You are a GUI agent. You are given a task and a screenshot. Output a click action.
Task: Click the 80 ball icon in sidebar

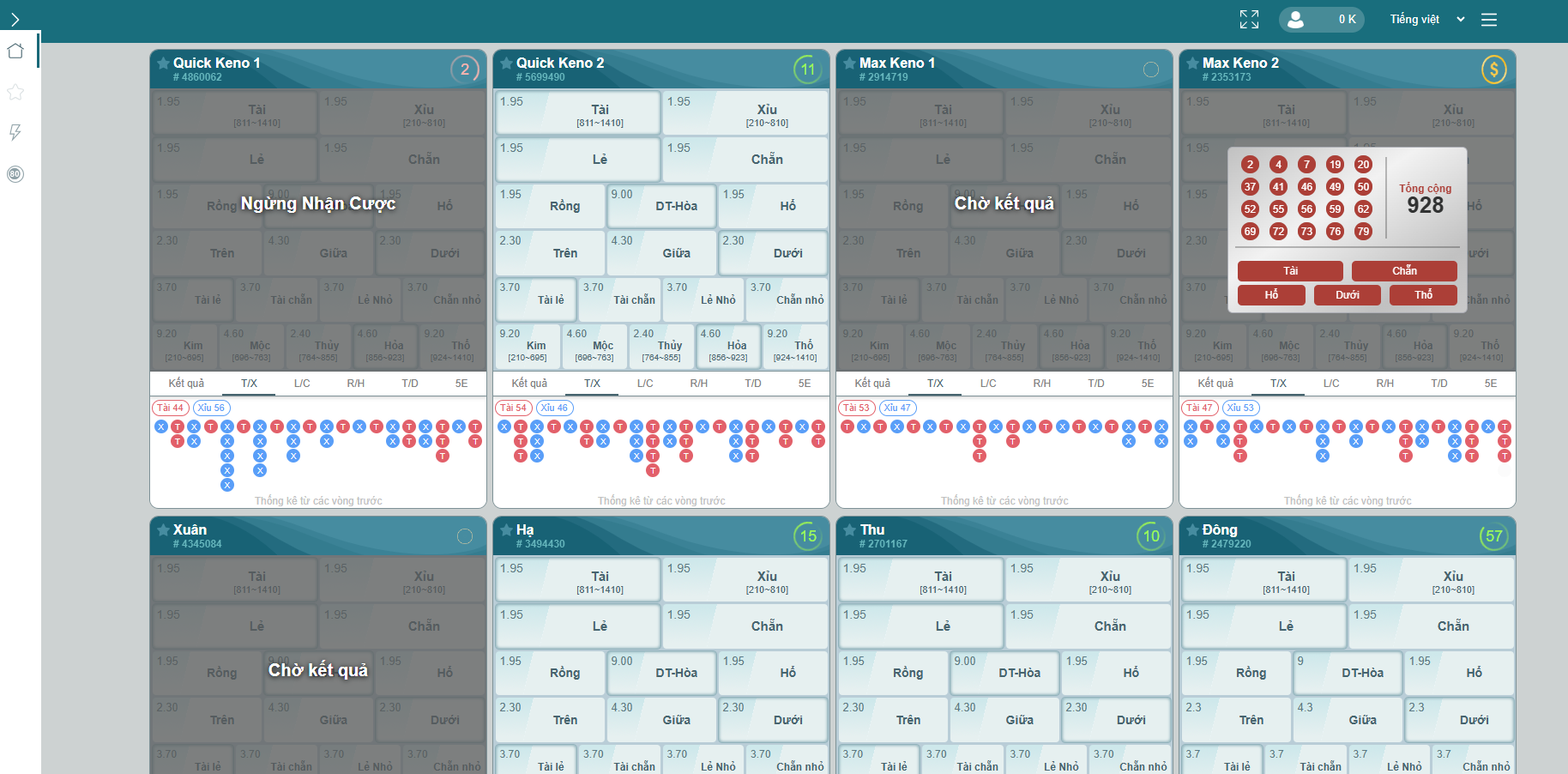[x=15, y=174]
